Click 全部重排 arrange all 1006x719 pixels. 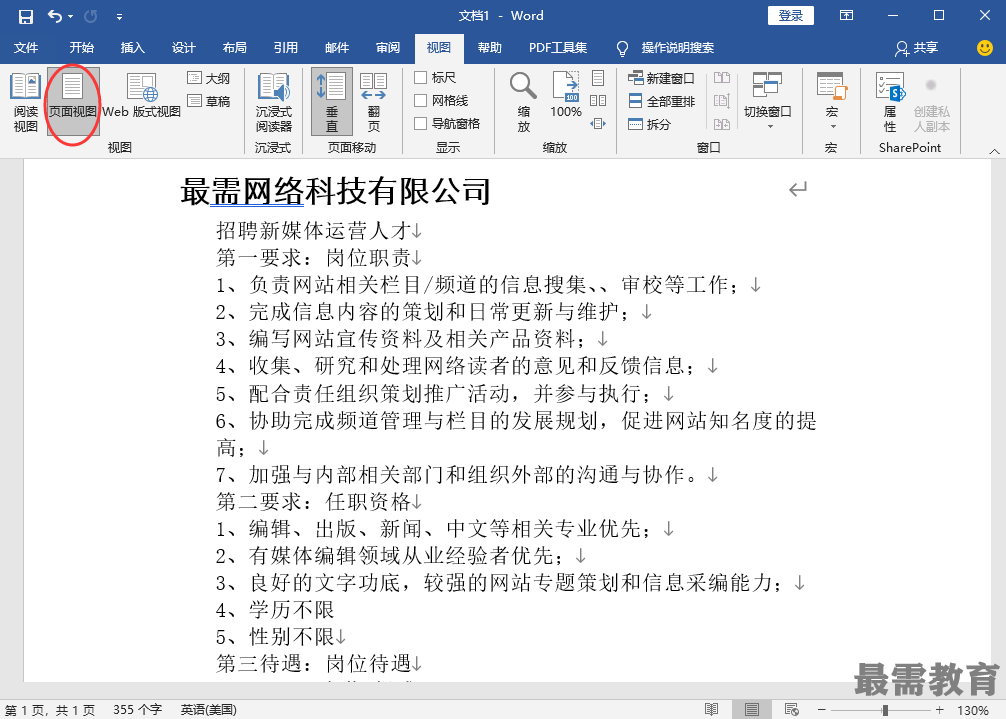tap(661, 101)
